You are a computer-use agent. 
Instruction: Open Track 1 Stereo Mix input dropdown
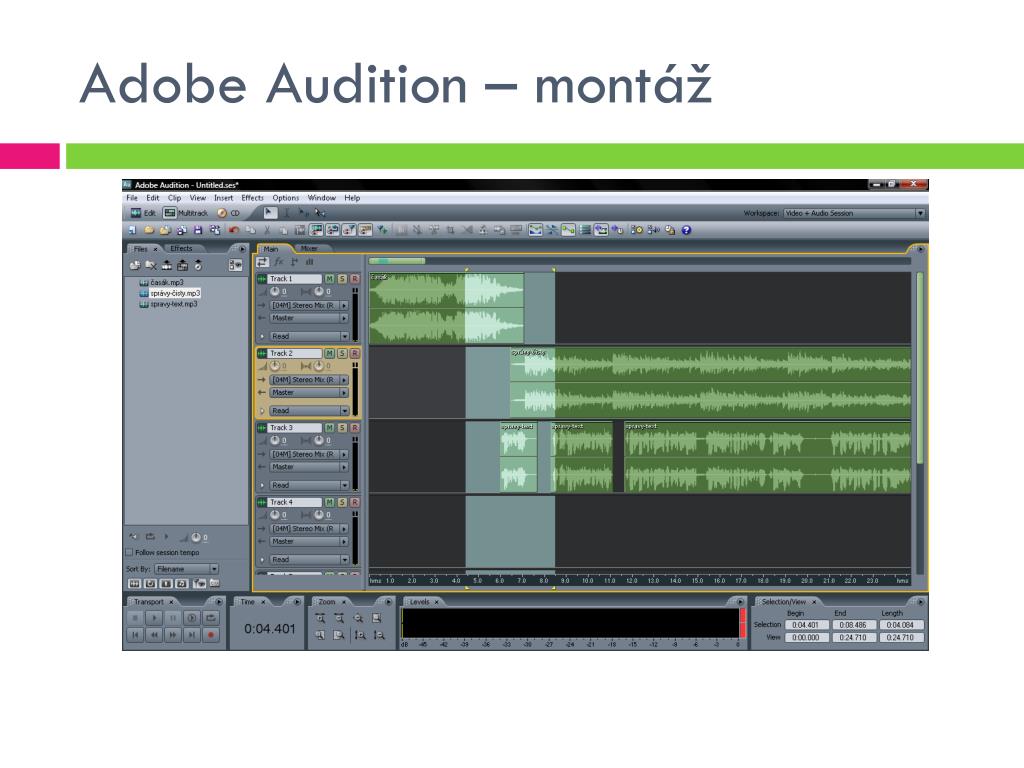[x=310, y=305]
